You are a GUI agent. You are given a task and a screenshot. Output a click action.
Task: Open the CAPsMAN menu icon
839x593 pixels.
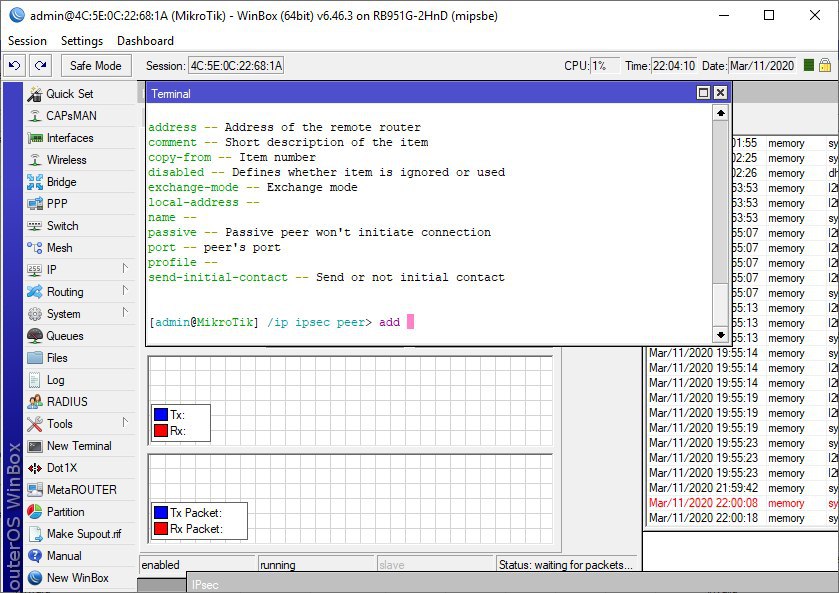pos(35,116)
